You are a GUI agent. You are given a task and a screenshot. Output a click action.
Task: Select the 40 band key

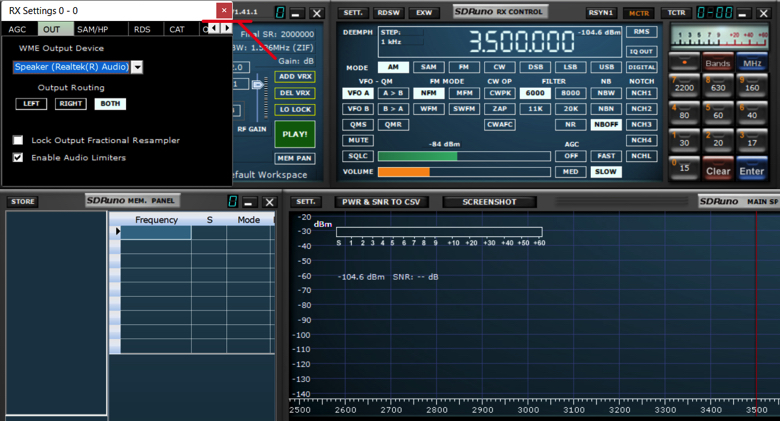pyautogui.click(x=752, y=114)
